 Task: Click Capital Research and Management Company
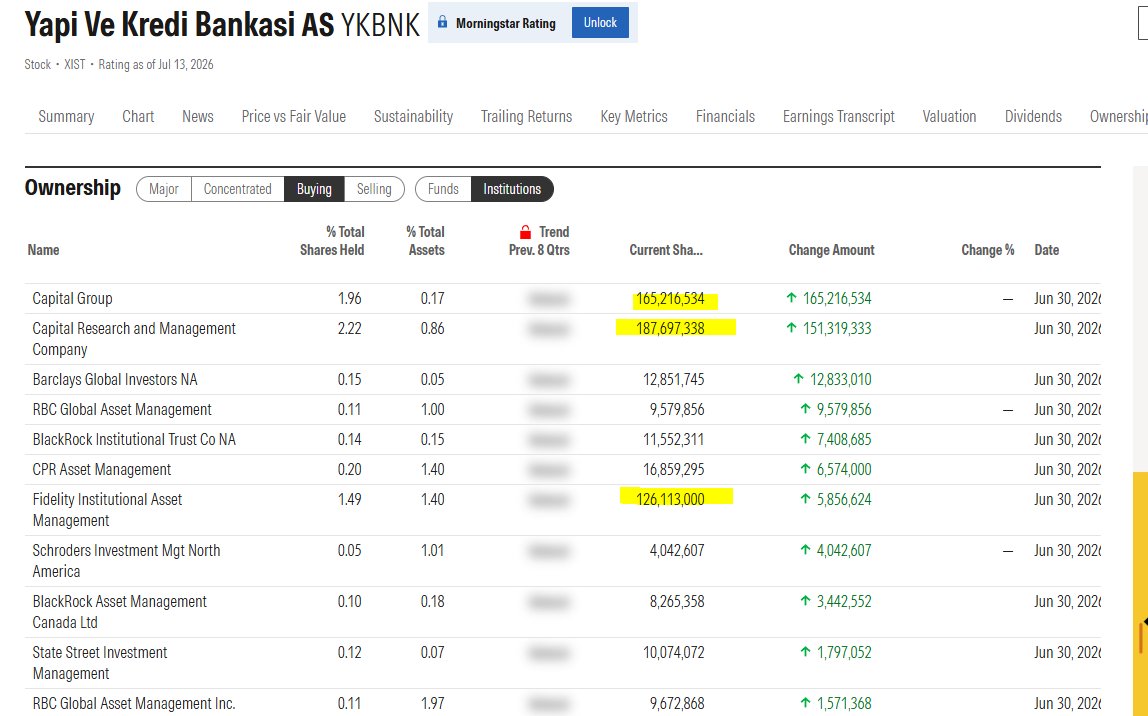click(134, 339)
